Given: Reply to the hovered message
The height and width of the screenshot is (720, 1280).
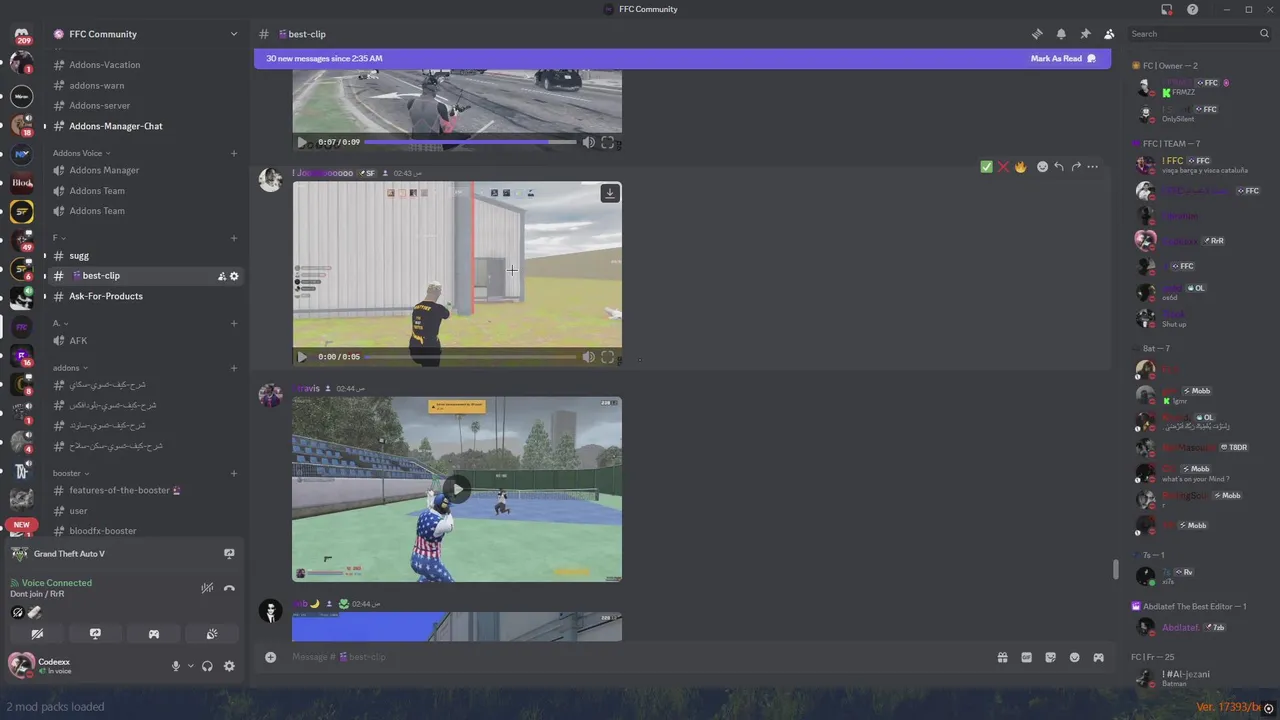Looking at the screenshot, I should click(1059, 167).
